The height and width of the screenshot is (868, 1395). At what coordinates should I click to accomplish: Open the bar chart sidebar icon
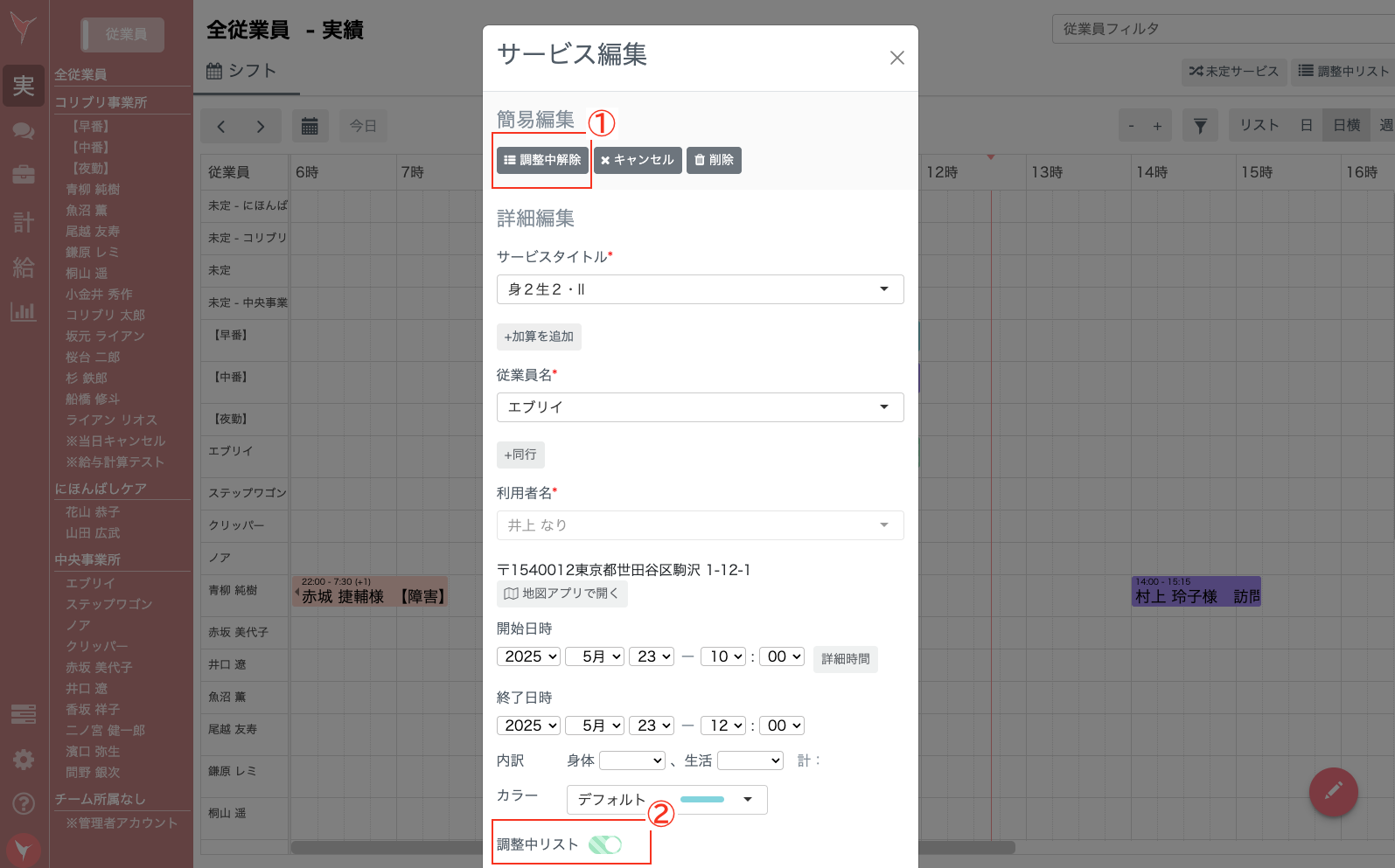click(x=24, y=311)
